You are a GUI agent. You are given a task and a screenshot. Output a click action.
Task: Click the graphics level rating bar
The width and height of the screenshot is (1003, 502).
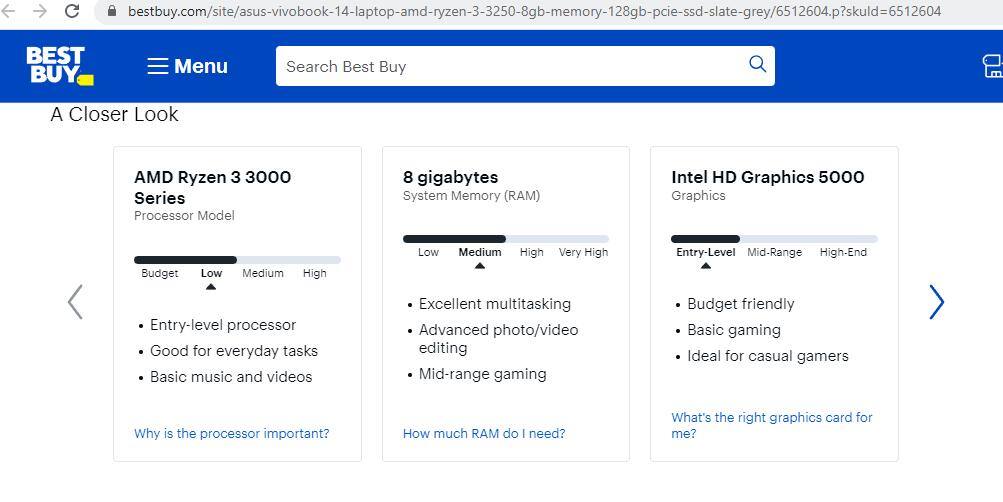[x=774, y=239]
